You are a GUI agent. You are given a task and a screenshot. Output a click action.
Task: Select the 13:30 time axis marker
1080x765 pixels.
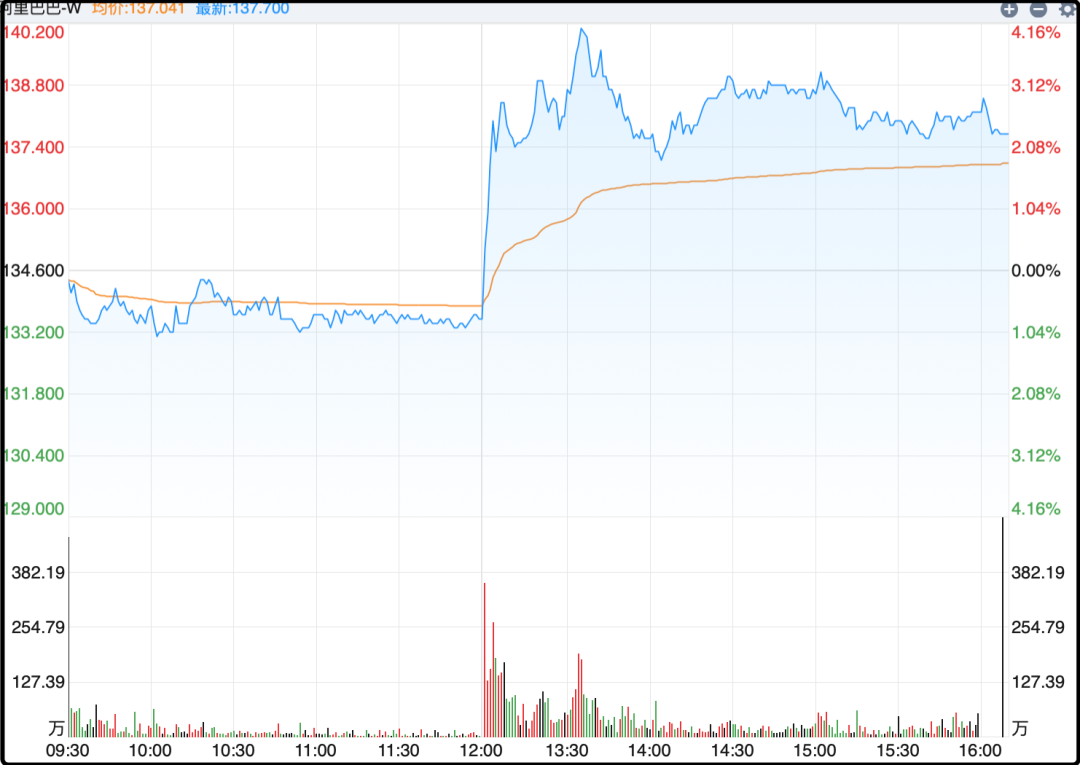[565, 750]
